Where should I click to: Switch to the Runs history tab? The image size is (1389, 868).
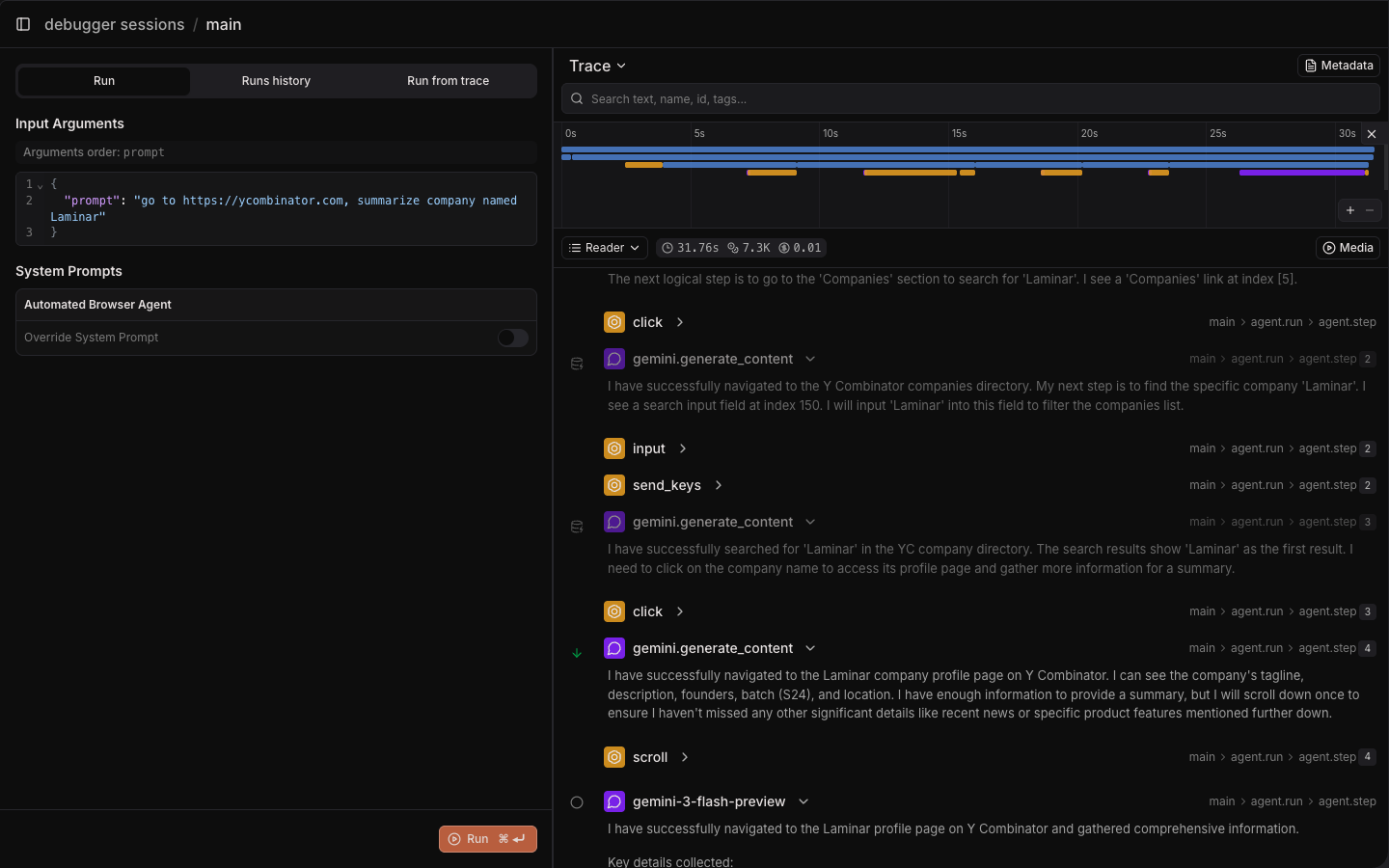[276, 81]
